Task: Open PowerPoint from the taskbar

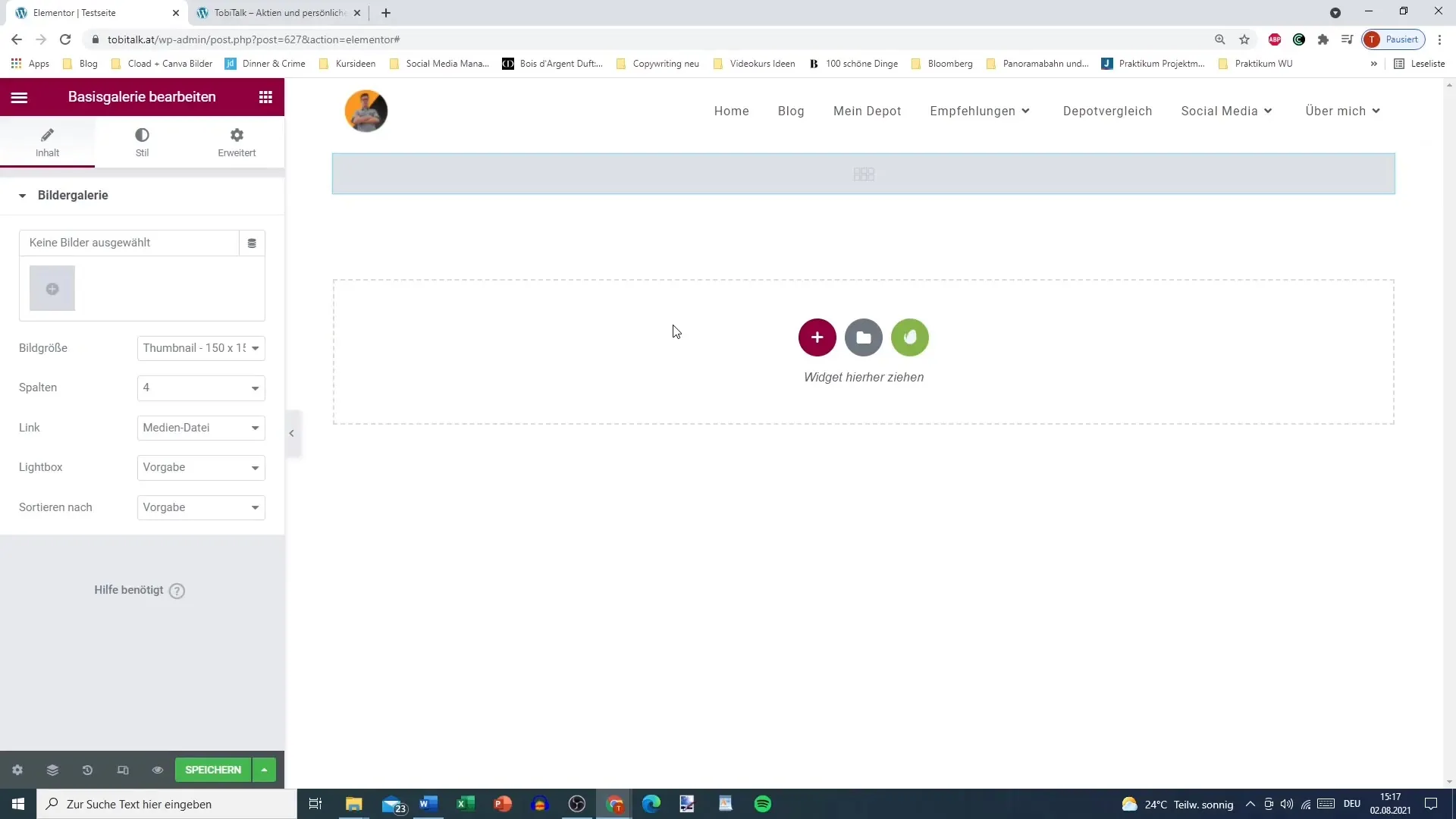Action: tap(503, 804)
